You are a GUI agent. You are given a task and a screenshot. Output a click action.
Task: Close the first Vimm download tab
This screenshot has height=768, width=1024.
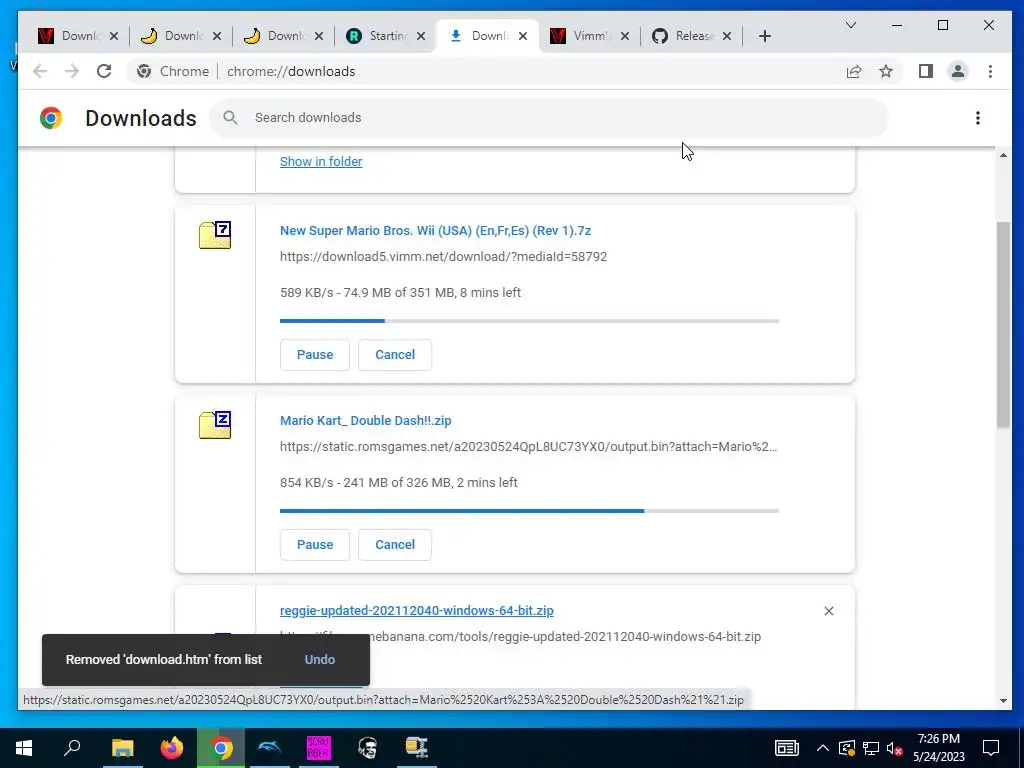(x=114, y=36)
